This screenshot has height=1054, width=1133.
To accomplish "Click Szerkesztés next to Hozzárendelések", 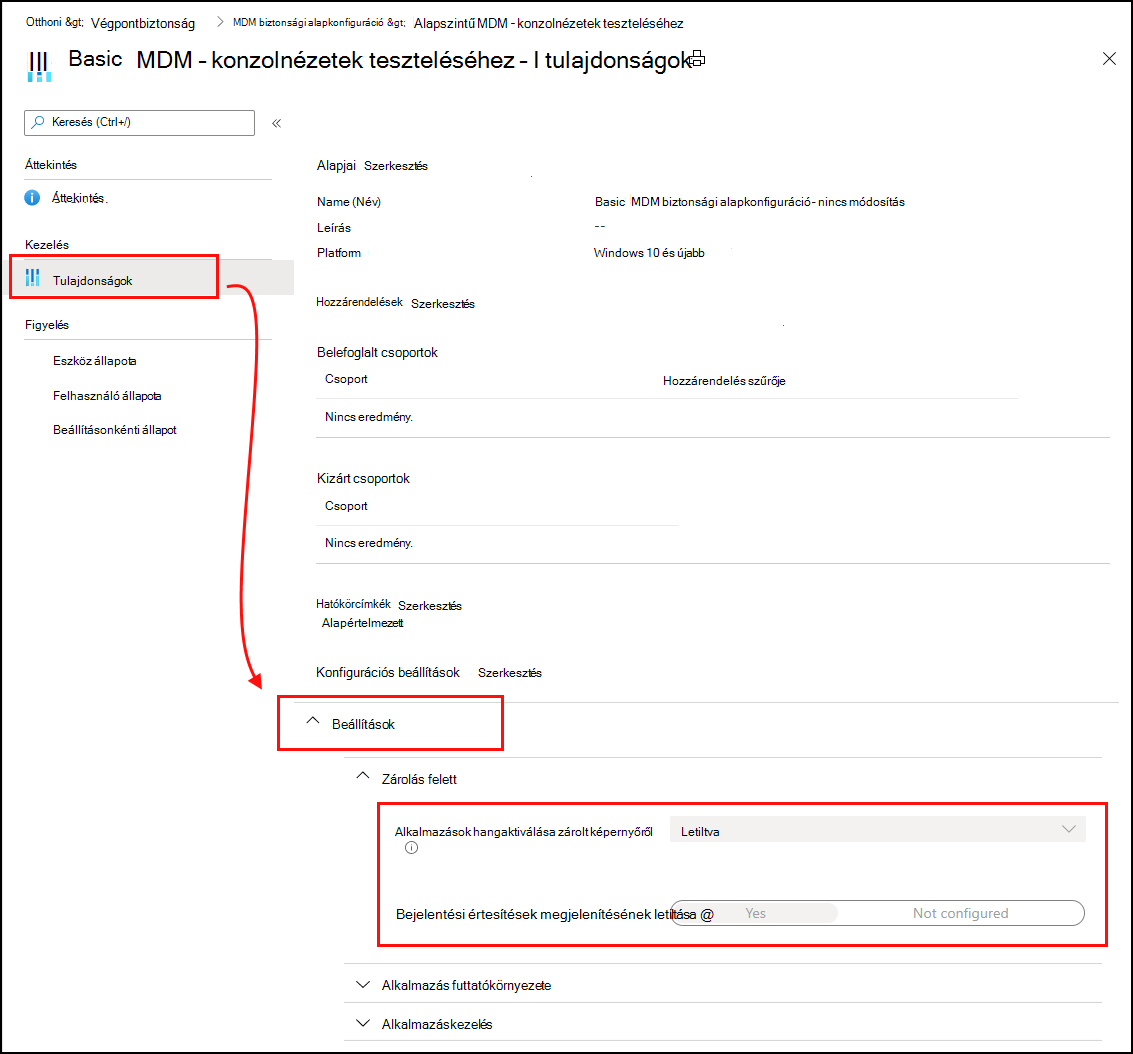I will (443, 304).
